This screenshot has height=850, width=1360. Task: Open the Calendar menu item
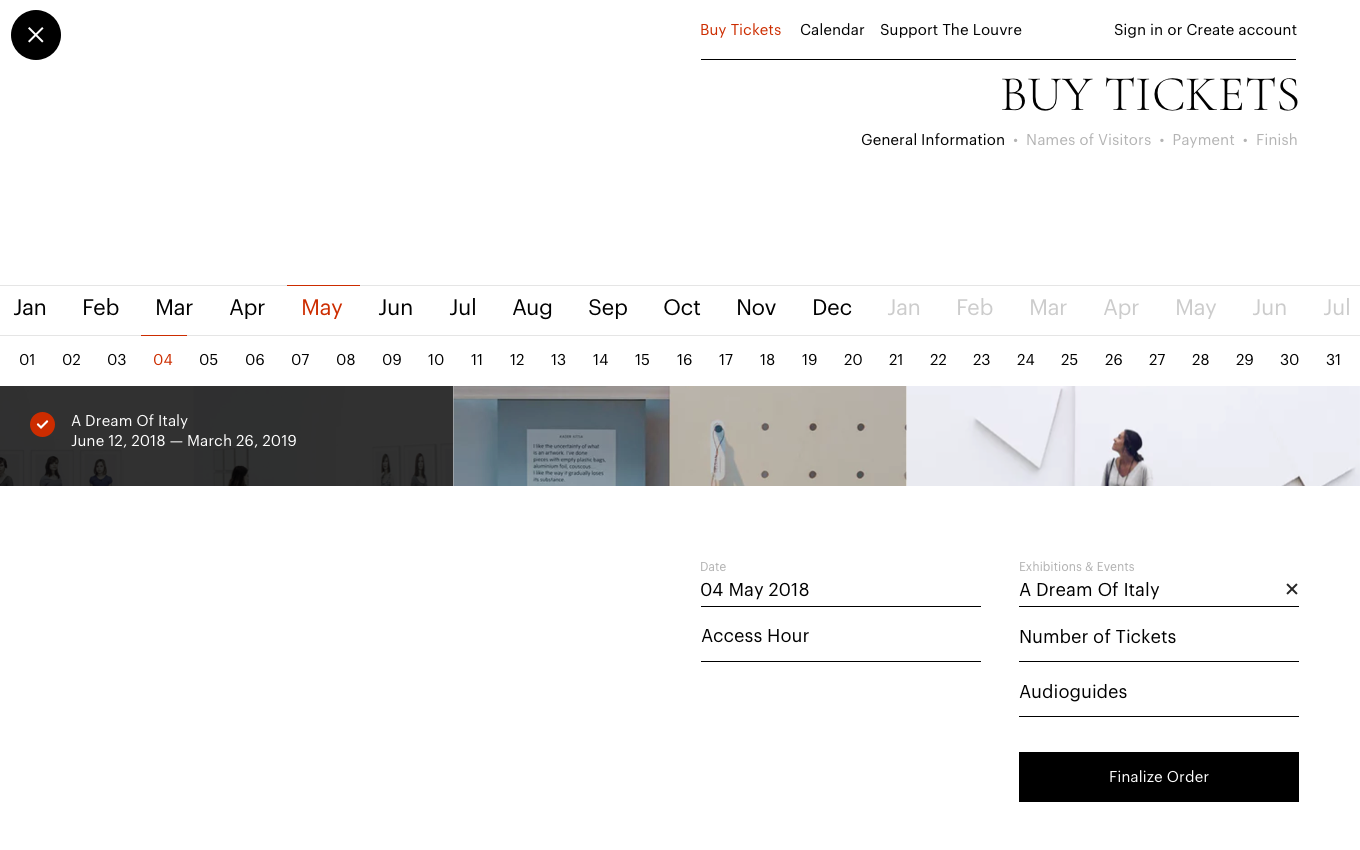(831, 30)
